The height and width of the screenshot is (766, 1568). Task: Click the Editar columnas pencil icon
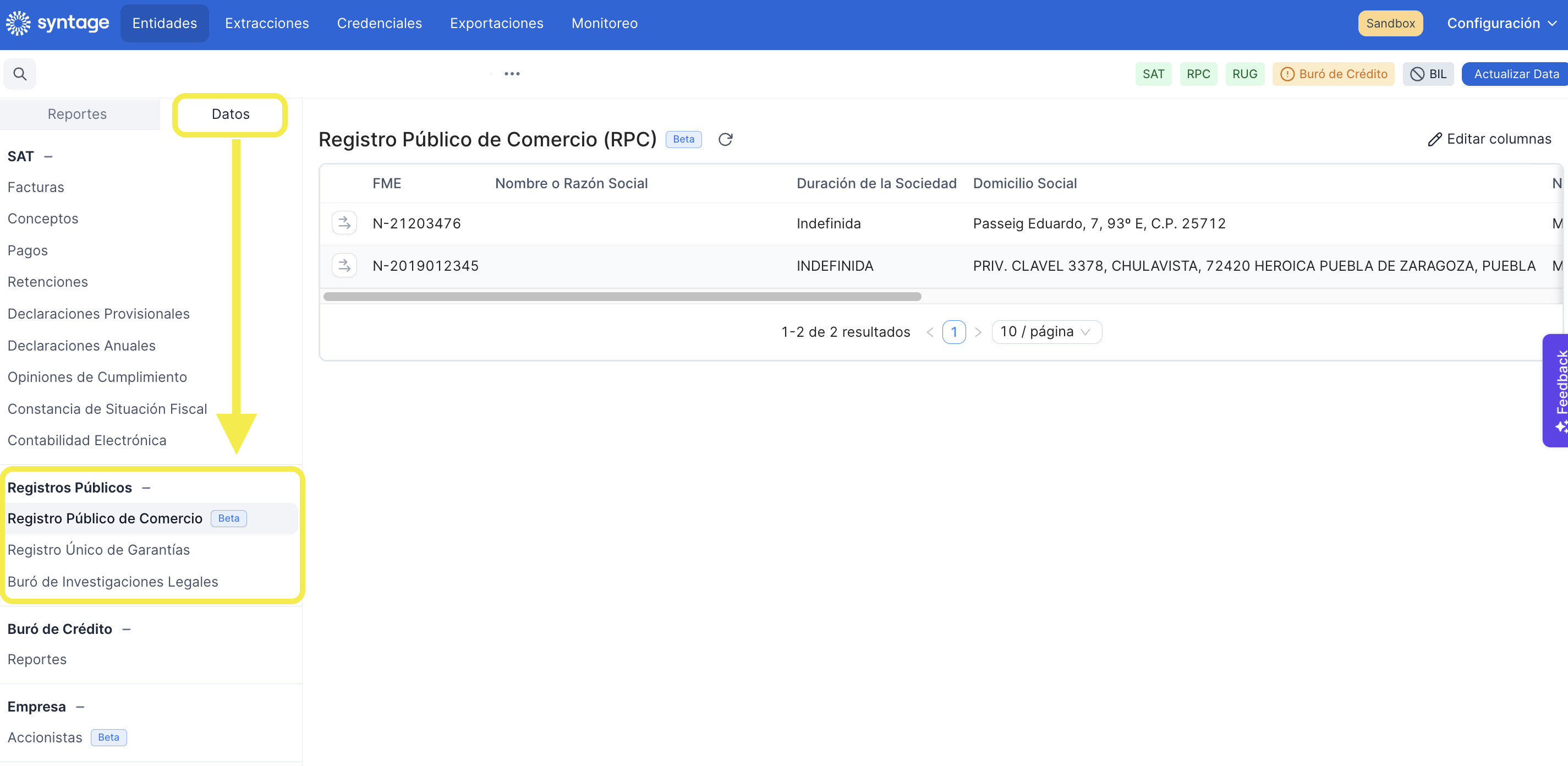click(x=1435, y=139)
